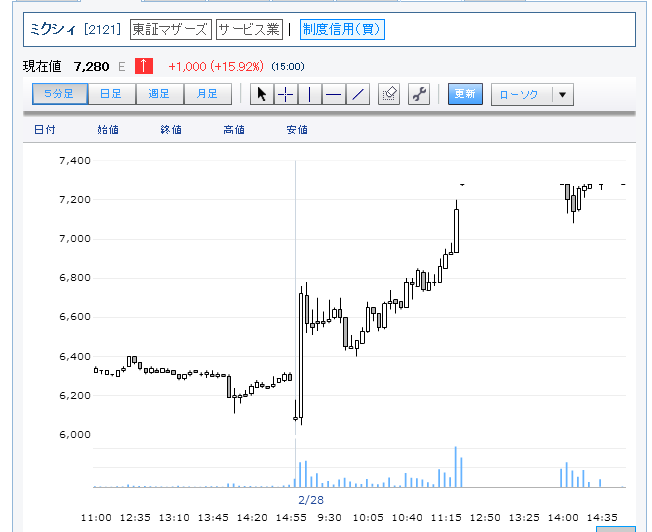This screenshot has height=532, width=652.
Task: Click the (15:00) timestamp
Action: [288, 67]
